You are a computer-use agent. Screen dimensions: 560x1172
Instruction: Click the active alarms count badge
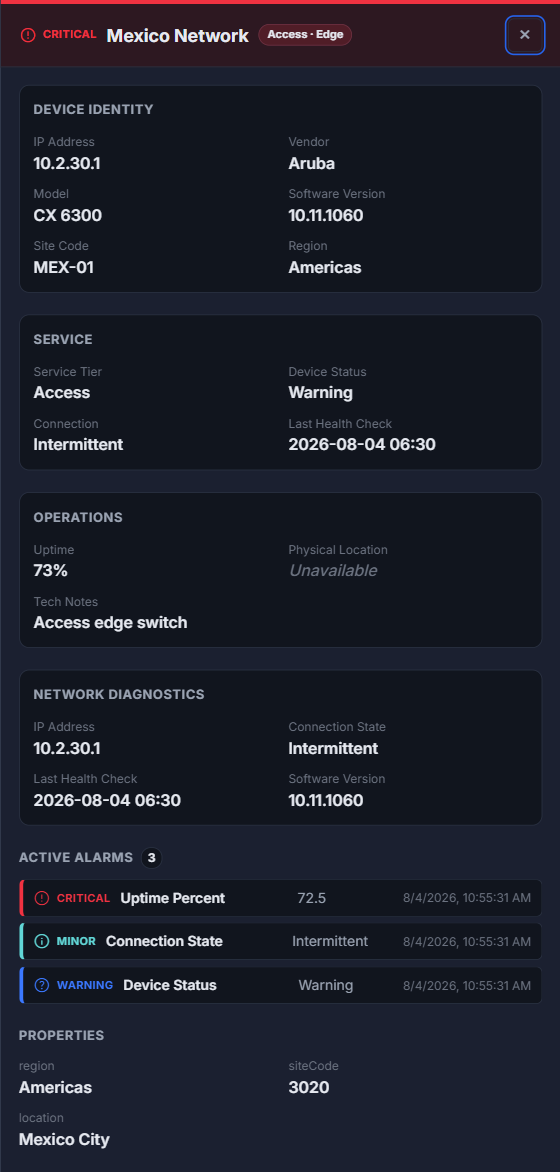(x=152, y=858)
